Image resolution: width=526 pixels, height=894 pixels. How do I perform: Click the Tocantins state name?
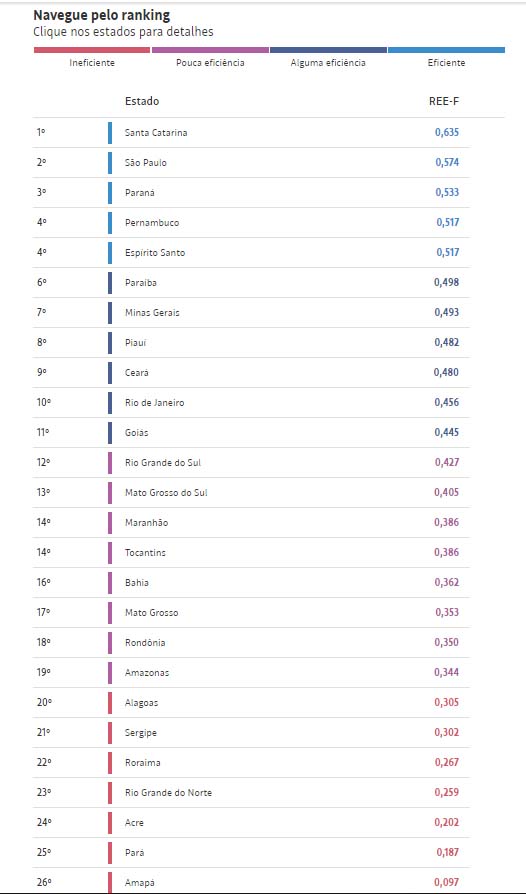145,552
